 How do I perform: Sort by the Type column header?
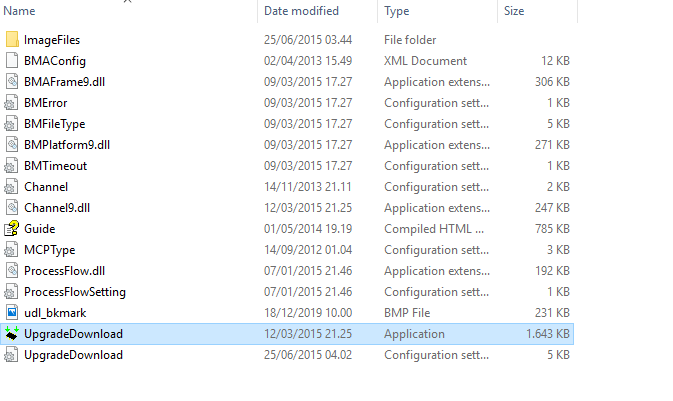click(x=397, y=11)
